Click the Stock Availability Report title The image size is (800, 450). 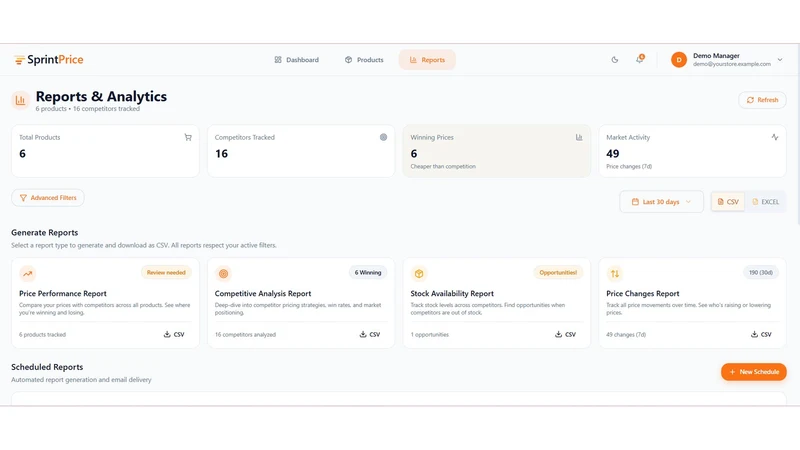click(x=452, y=294)
